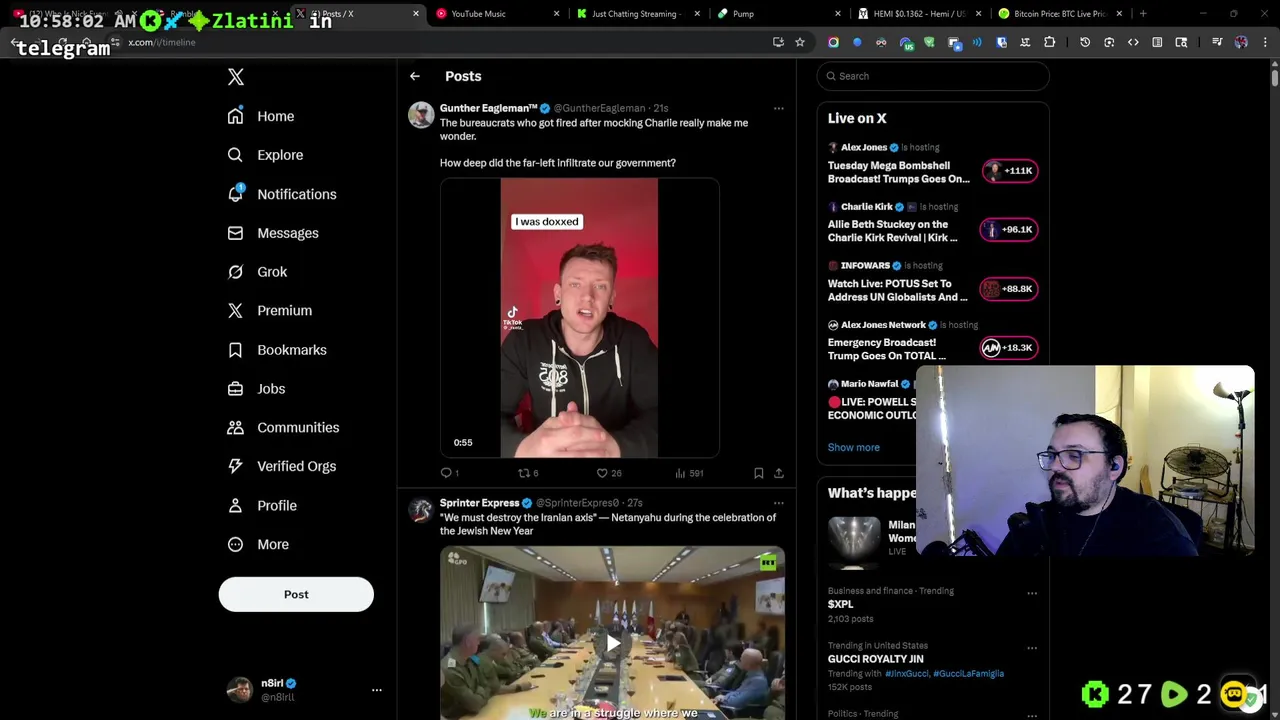Open more options on Gunther Eagleman post
This screenshot has width=1280, height=720.
[x=778, y=108]
